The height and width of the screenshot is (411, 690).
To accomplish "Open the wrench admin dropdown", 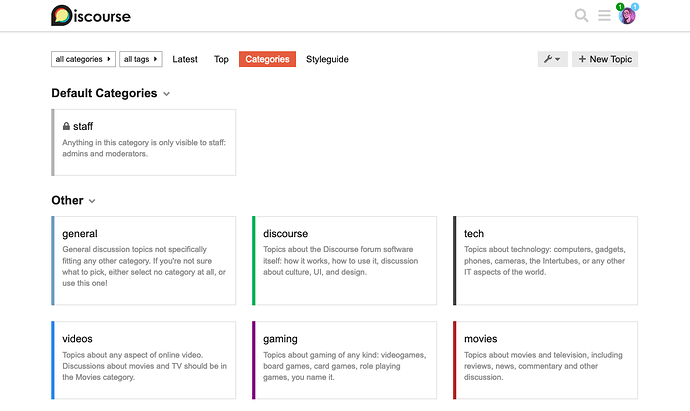I will [x=552, y=59].
